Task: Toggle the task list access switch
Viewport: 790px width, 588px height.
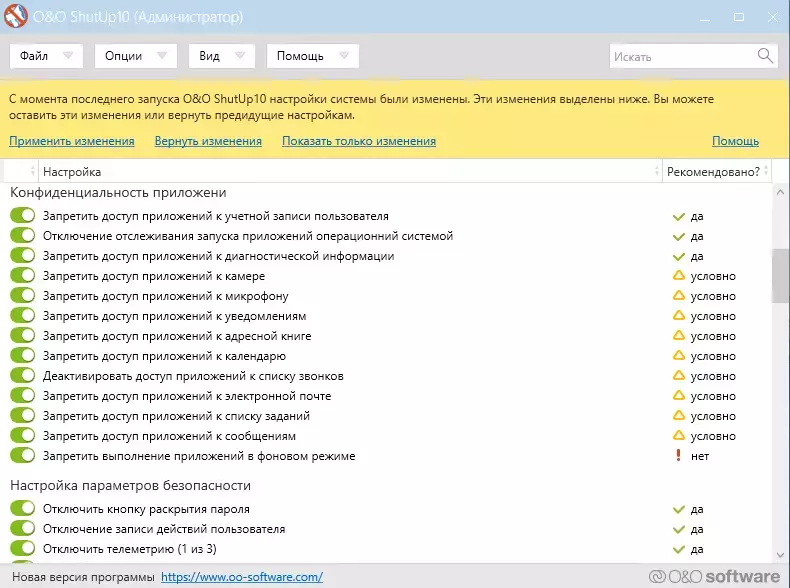Action: point(22,415)
